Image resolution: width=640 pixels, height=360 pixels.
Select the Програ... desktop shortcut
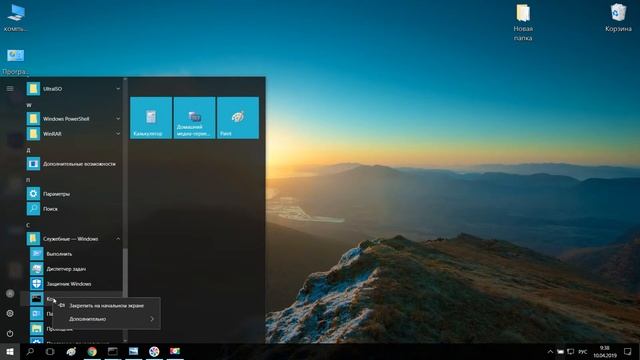coord(16,62)
